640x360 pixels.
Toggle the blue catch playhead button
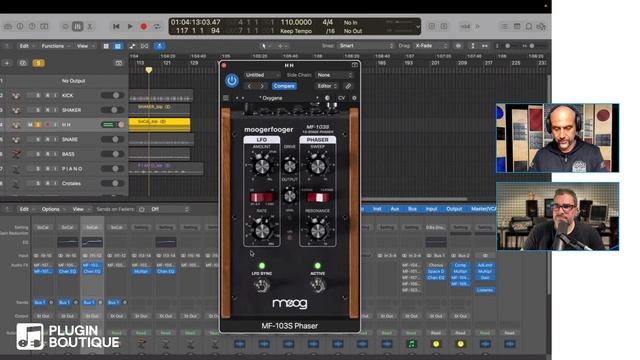pyautogui.click(x=160, y=46)
